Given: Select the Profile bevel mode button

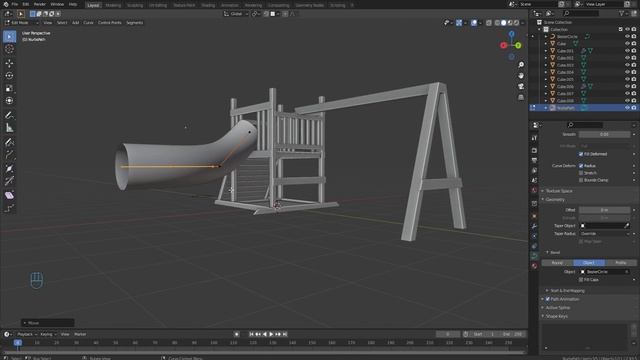Looking at the screenshot, I should pos(620,263).
